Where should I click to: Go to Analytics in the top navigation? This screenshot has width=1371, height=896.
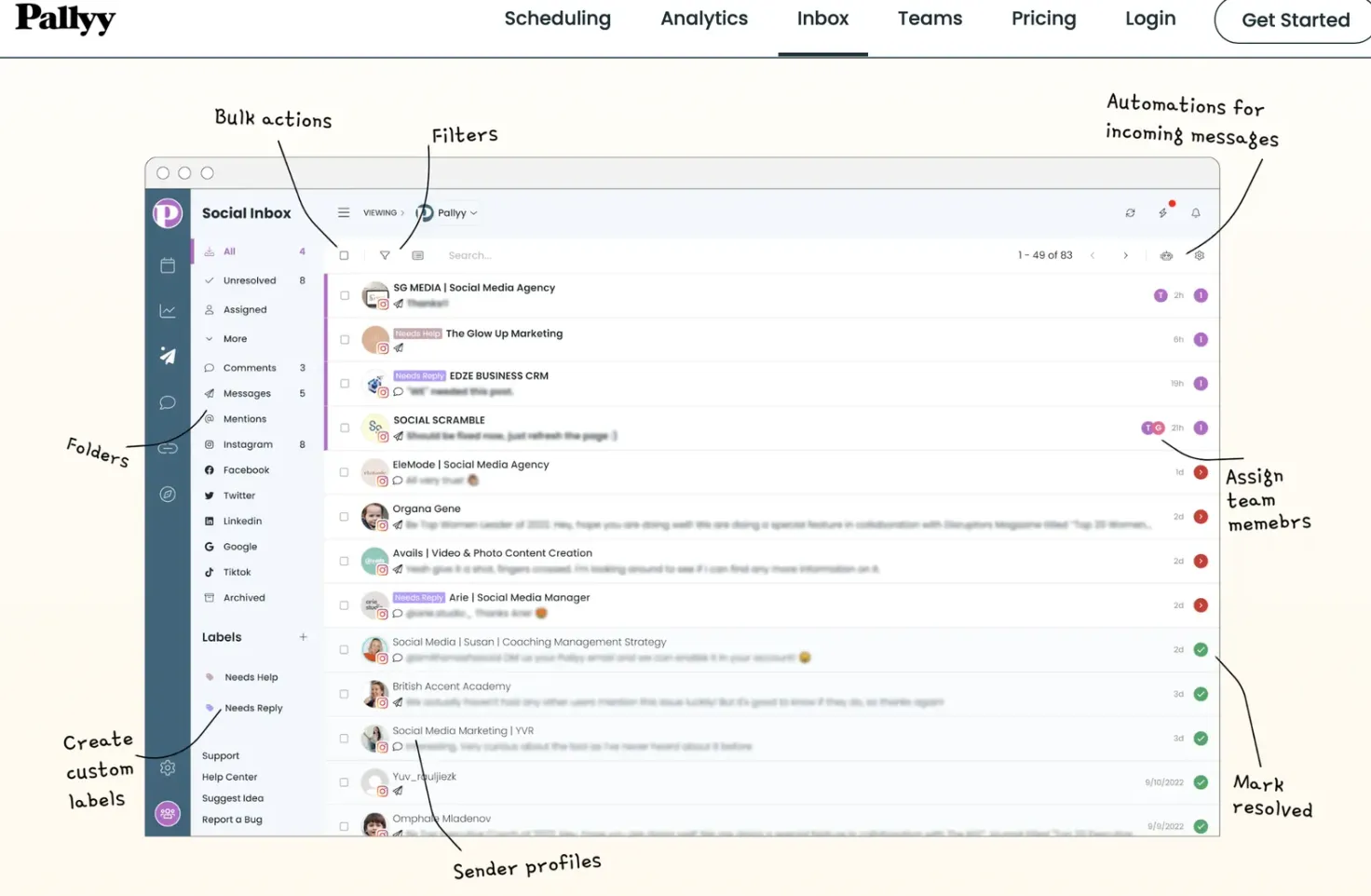point(704,19)
